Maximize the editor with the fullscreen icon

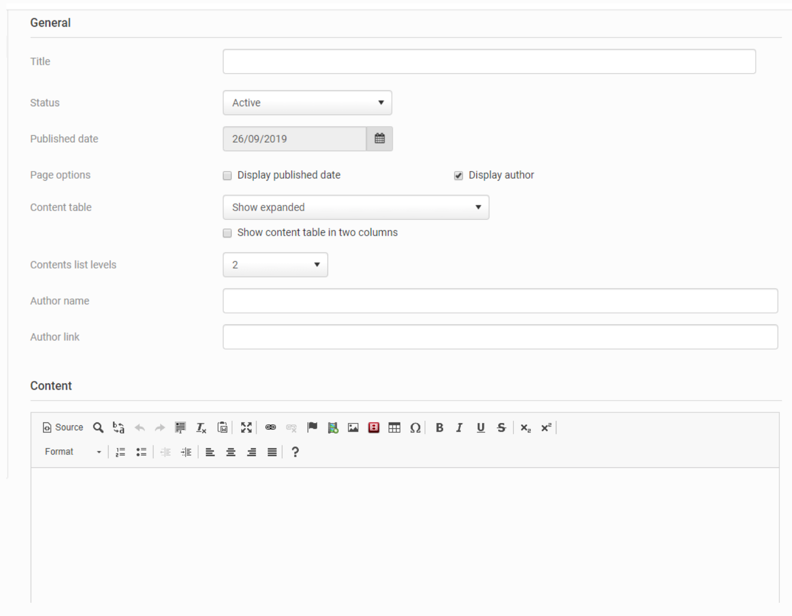pyautogui.click(x=246, y=427)
